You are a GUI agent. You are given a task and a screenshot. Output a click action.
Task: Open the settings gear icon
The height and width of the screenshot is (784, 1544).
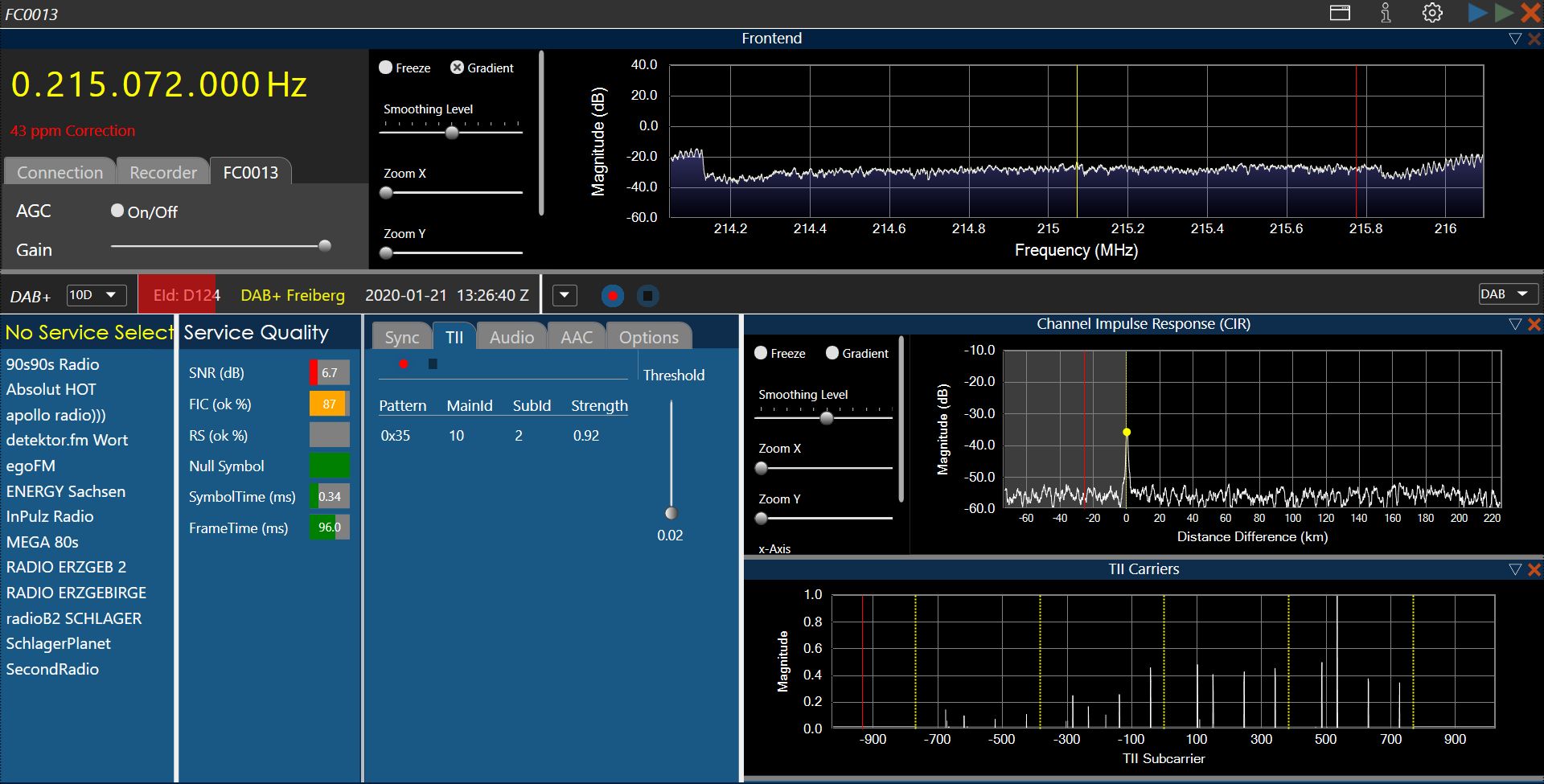click(x=1432, y=13)
